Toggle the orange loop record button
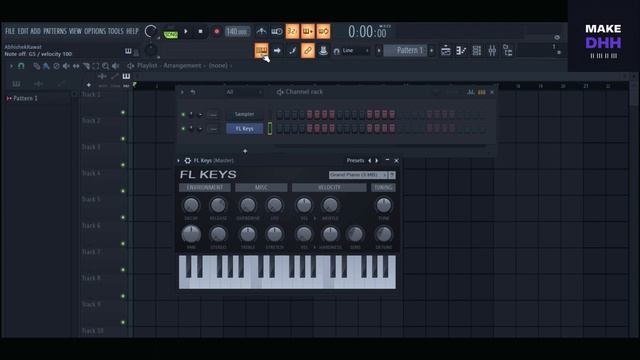The width and height of the screenshot is (640, 360). coord(323,31)
